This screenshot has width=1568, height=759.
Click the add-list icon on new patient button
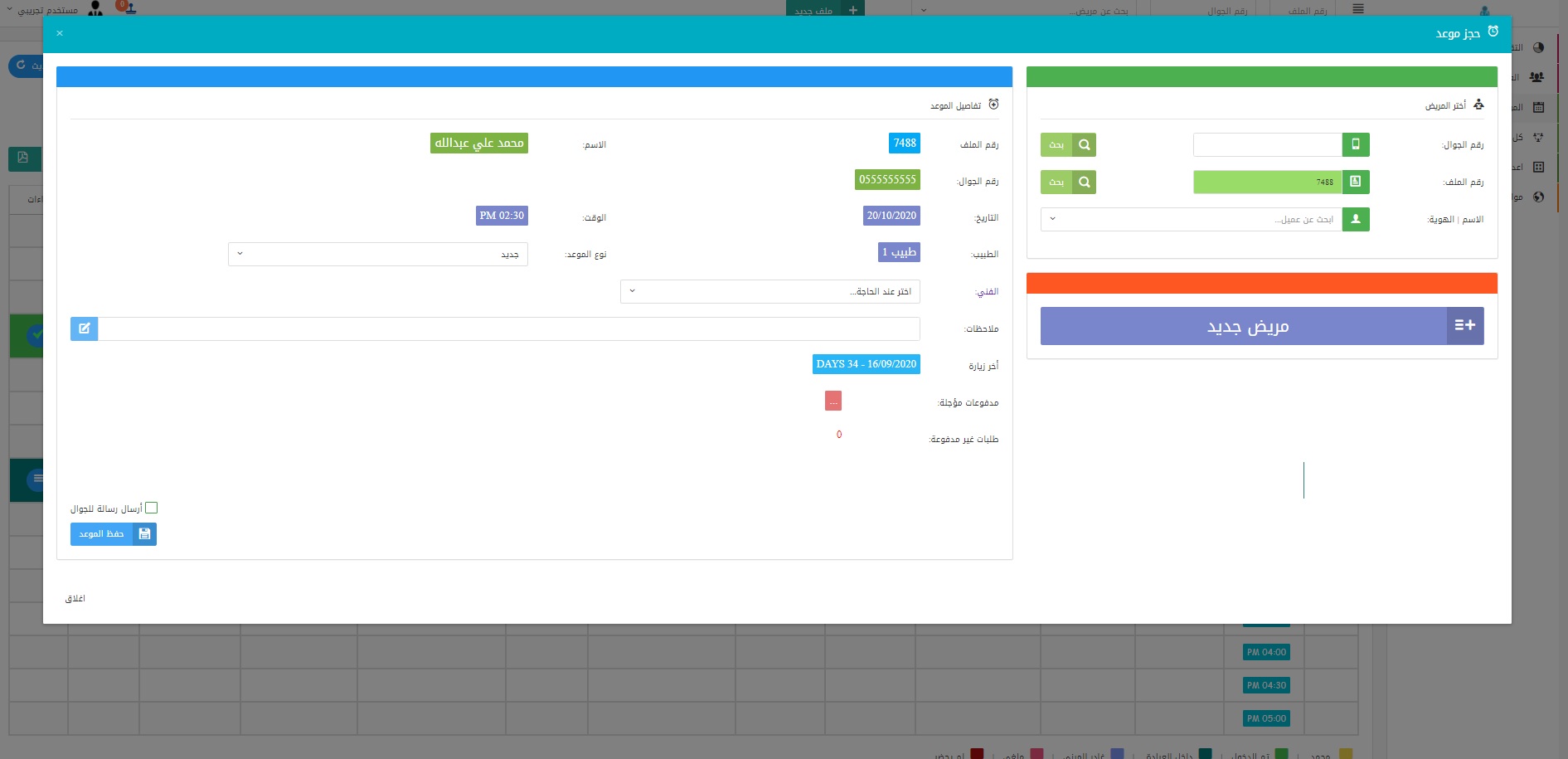click(x=1464, y=326)
